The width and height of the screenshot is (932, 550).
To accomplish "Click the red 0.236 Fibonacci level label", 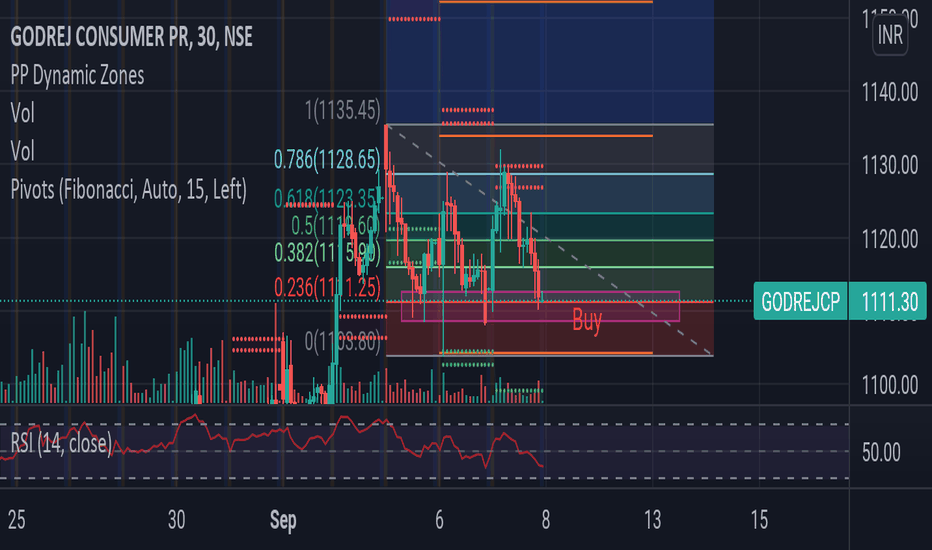I will coord(327,287).
